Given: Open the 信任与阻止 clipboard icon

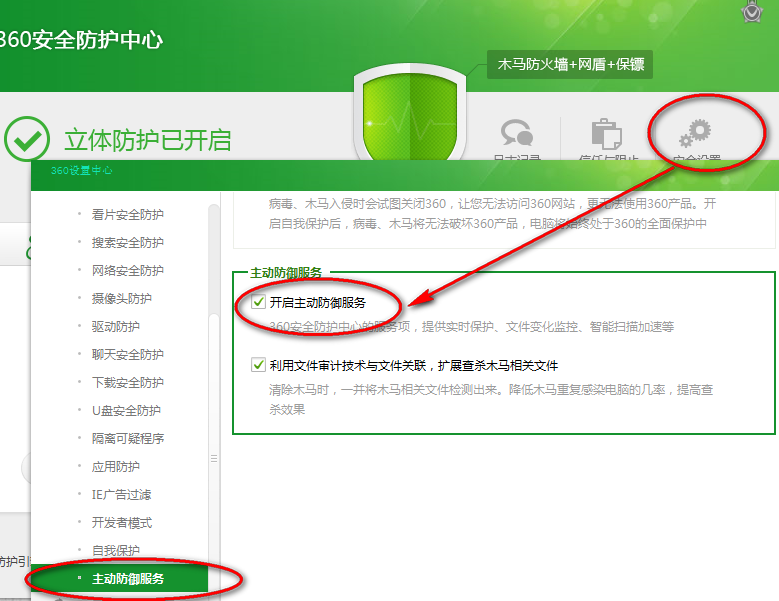Looking at the screenshot, I should coord(606,134).
